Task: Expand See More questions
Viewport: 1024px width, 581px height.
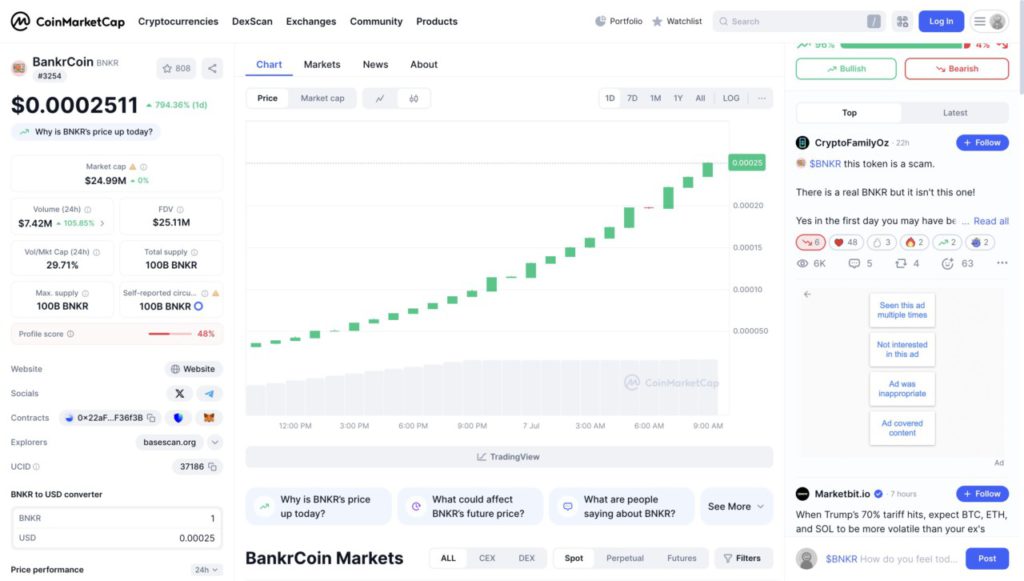Action: click(x=735, y=507)
